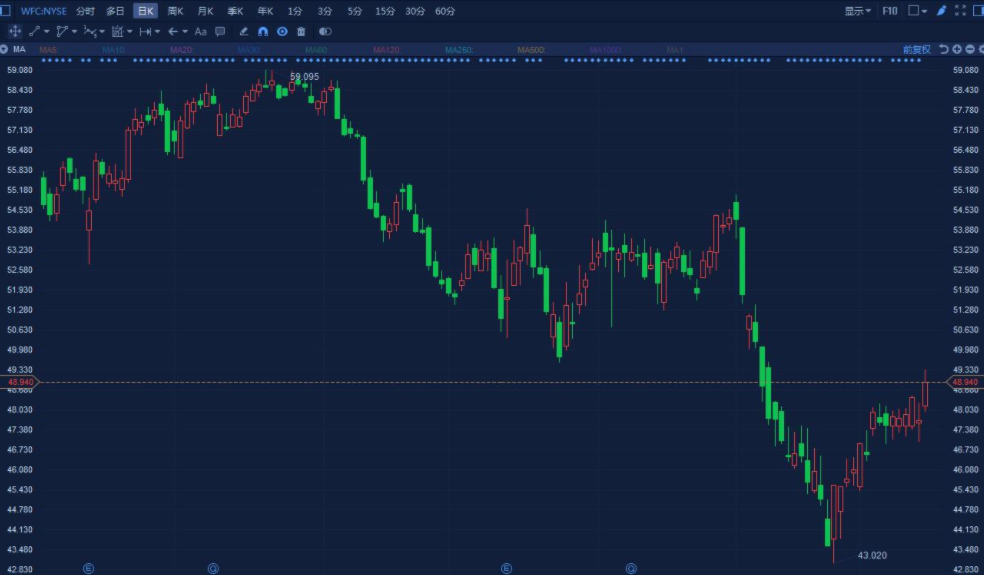Image resolution: width=984 pixels, height=575 pixels.
Task: Open the F10 company info
Action: coord(890,11)
